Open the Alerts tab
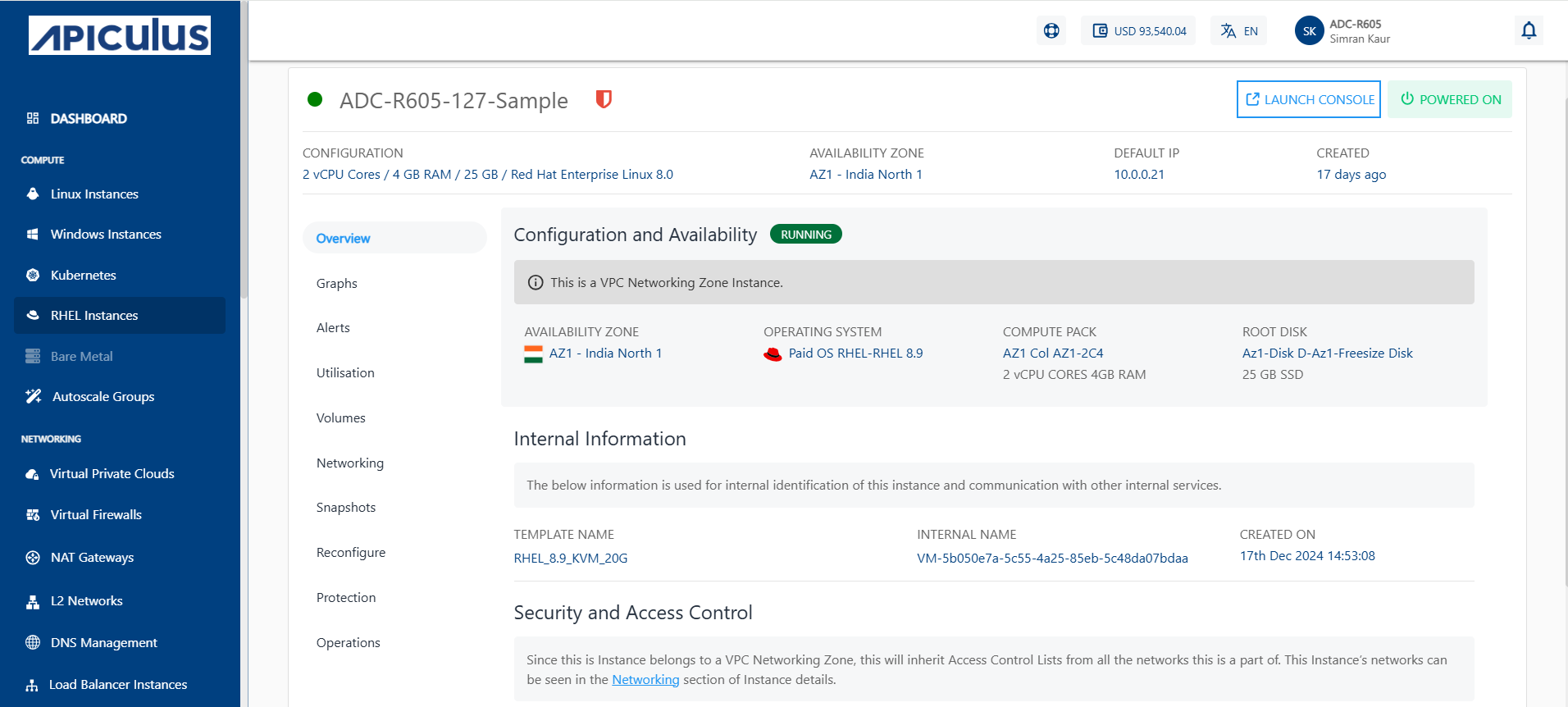 point(333,327)
